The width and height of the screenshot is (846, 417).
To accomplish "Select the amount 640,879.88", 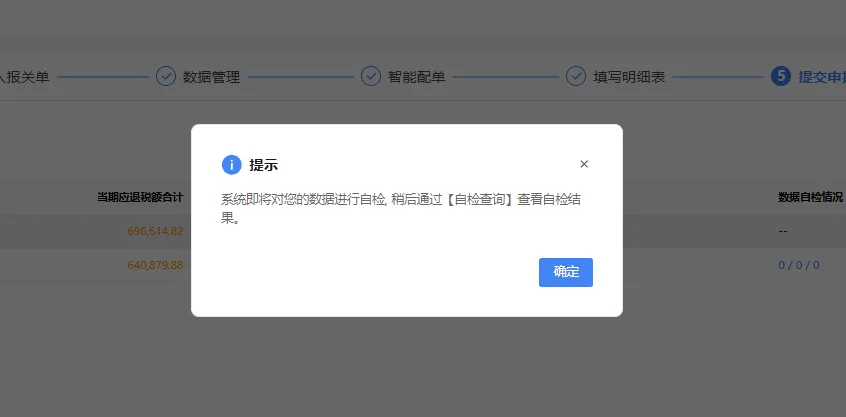I will [155, 265].
